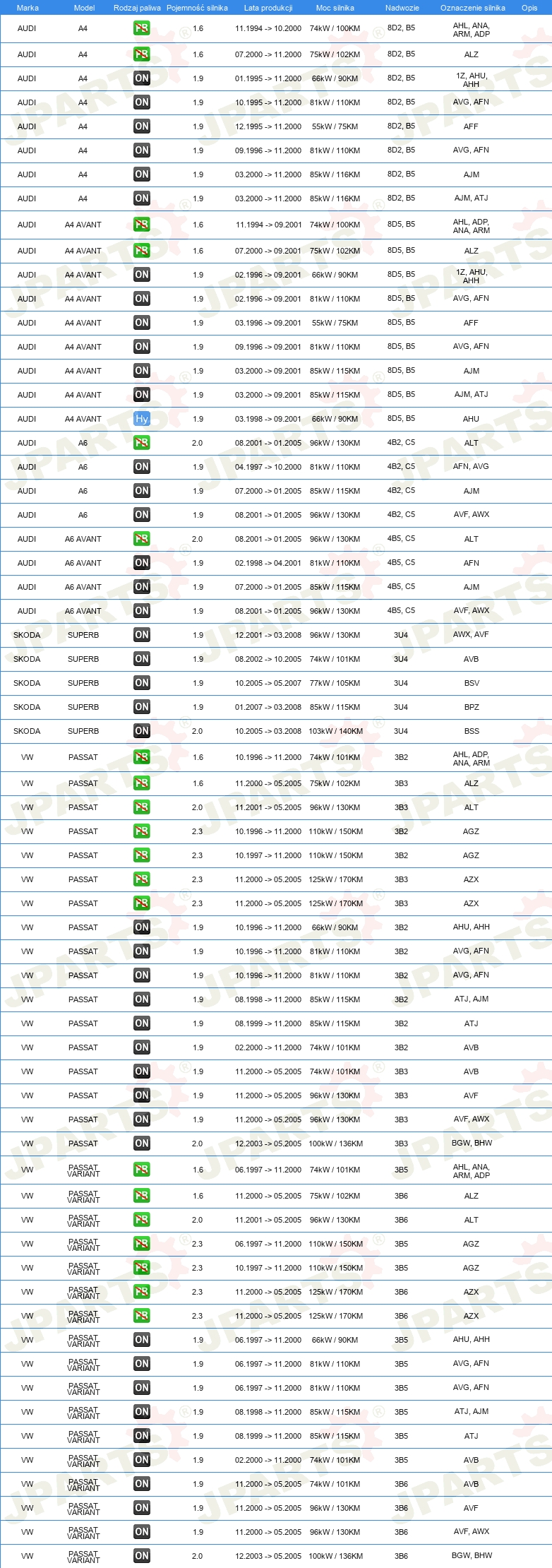Click the Pojemność silnika column header
The height and width of the screenshot is (1568, 552).
coord(197,8)
